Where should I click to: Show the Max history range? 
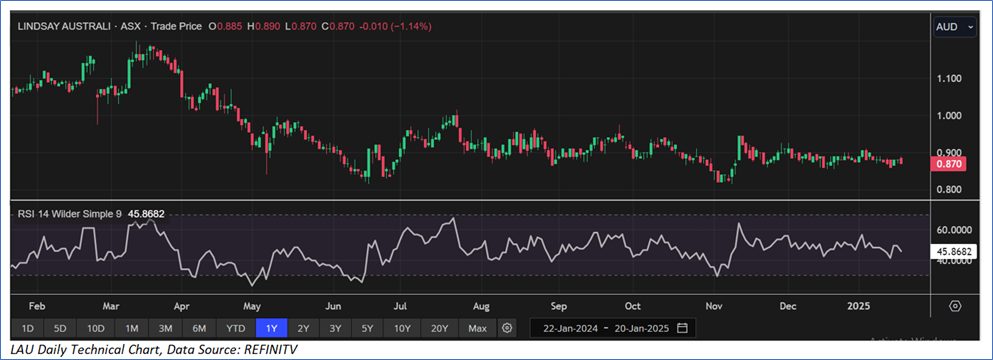point(478,328)
